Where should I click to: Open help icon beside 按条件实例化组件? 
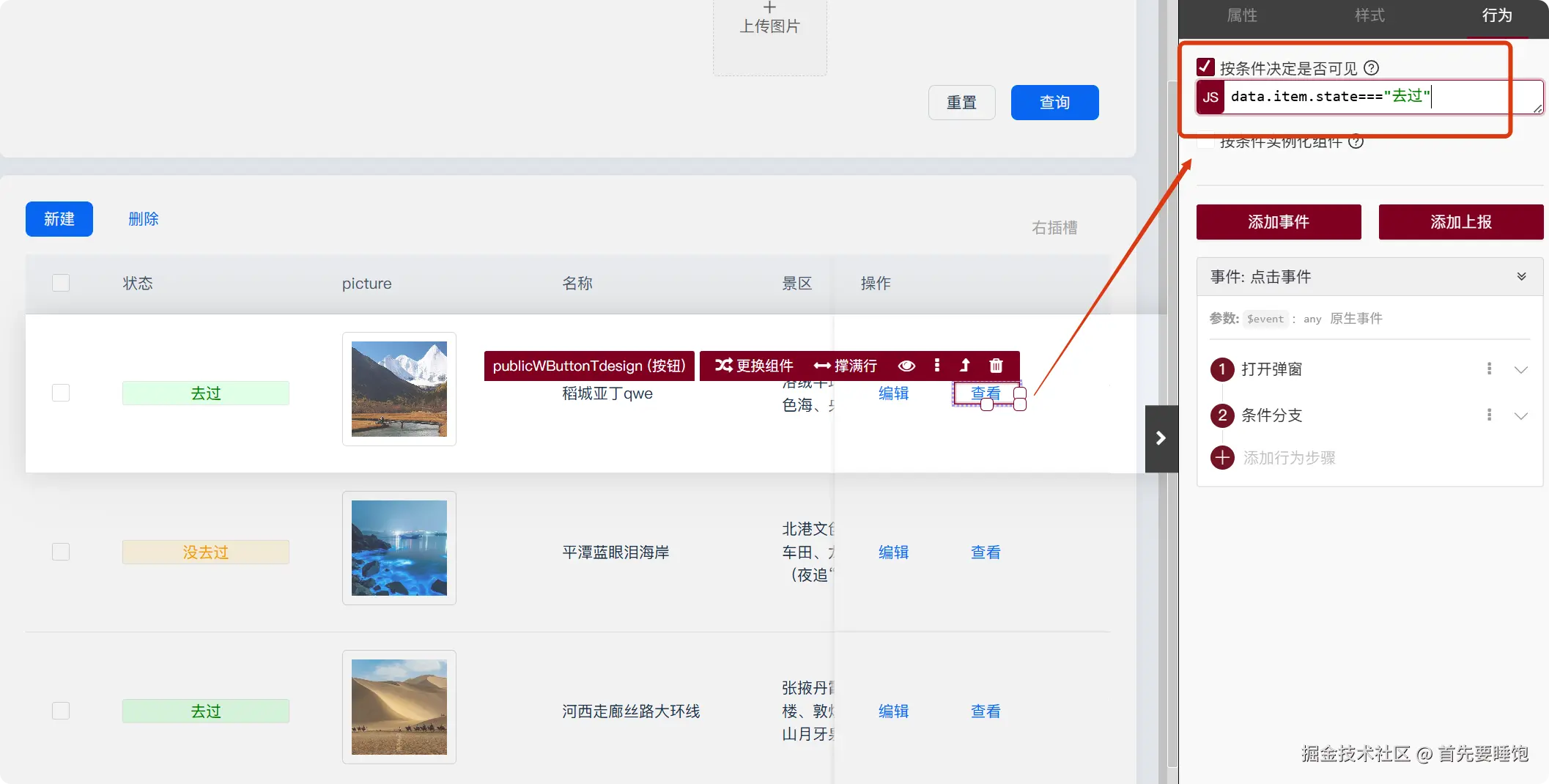pos(1356,142)
